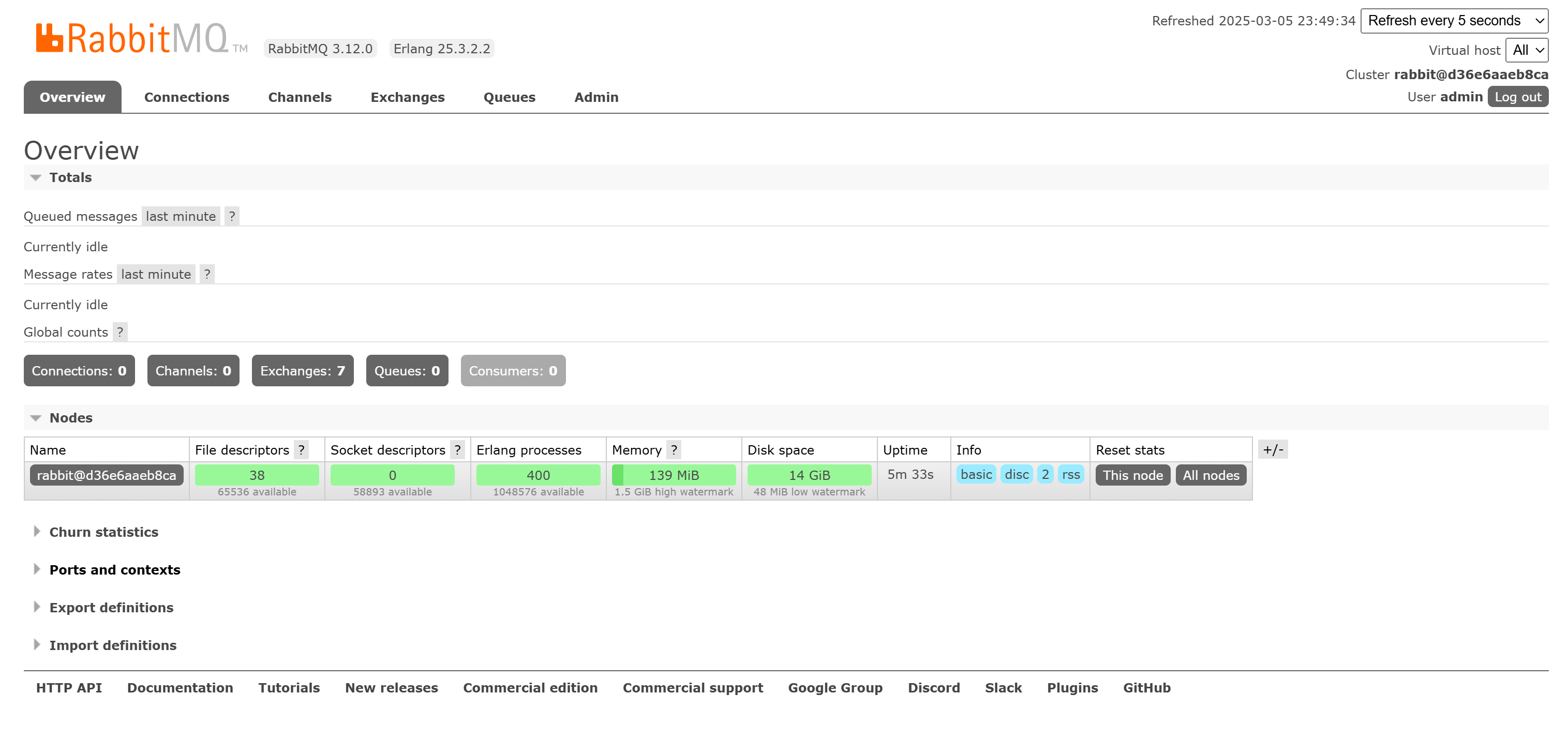Open help for File descriptors column
This screenshot has height=739, width=1568.
(301, 450)
